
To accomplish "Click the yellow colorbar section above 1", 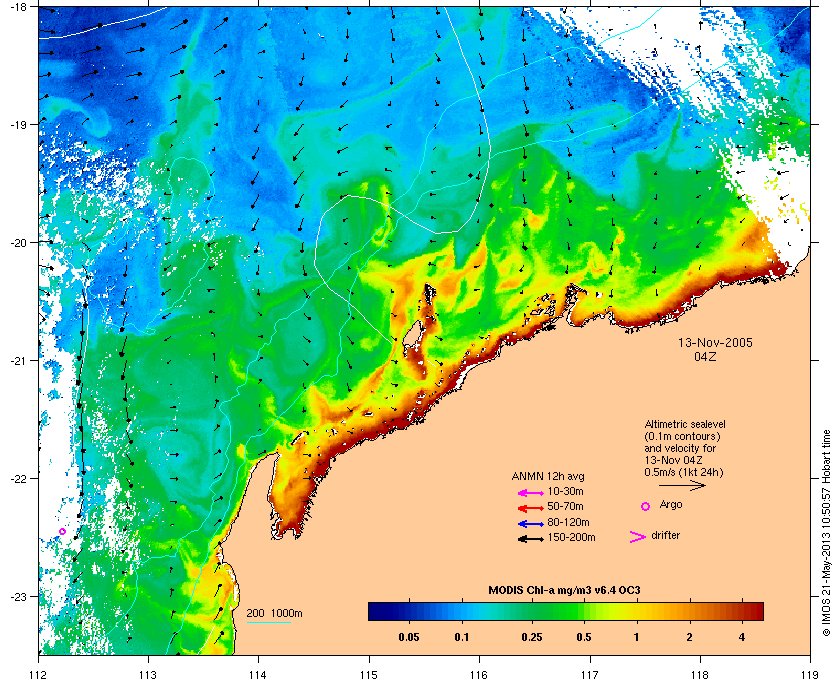I will click(638, 611).
